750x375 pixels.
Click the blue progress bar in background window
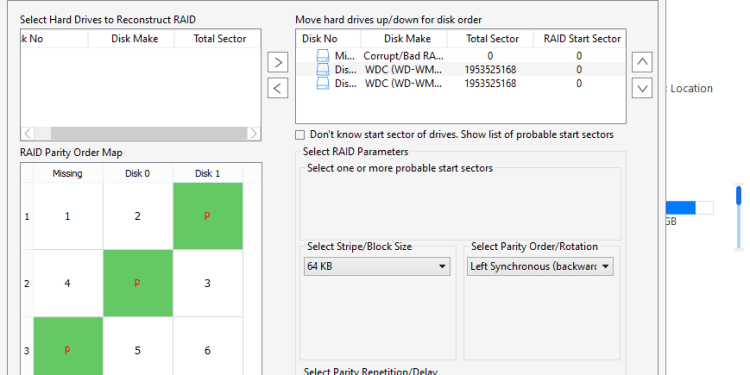coord(680,208)
